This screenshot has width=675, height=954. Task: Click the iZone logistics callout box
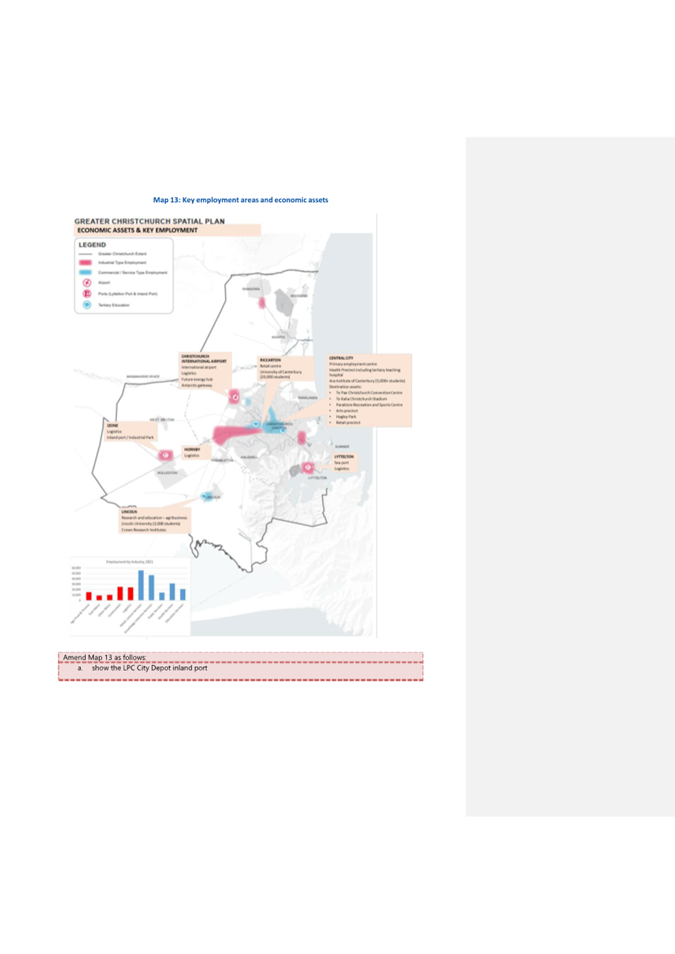pyautogui.click(x=130, y=431)
